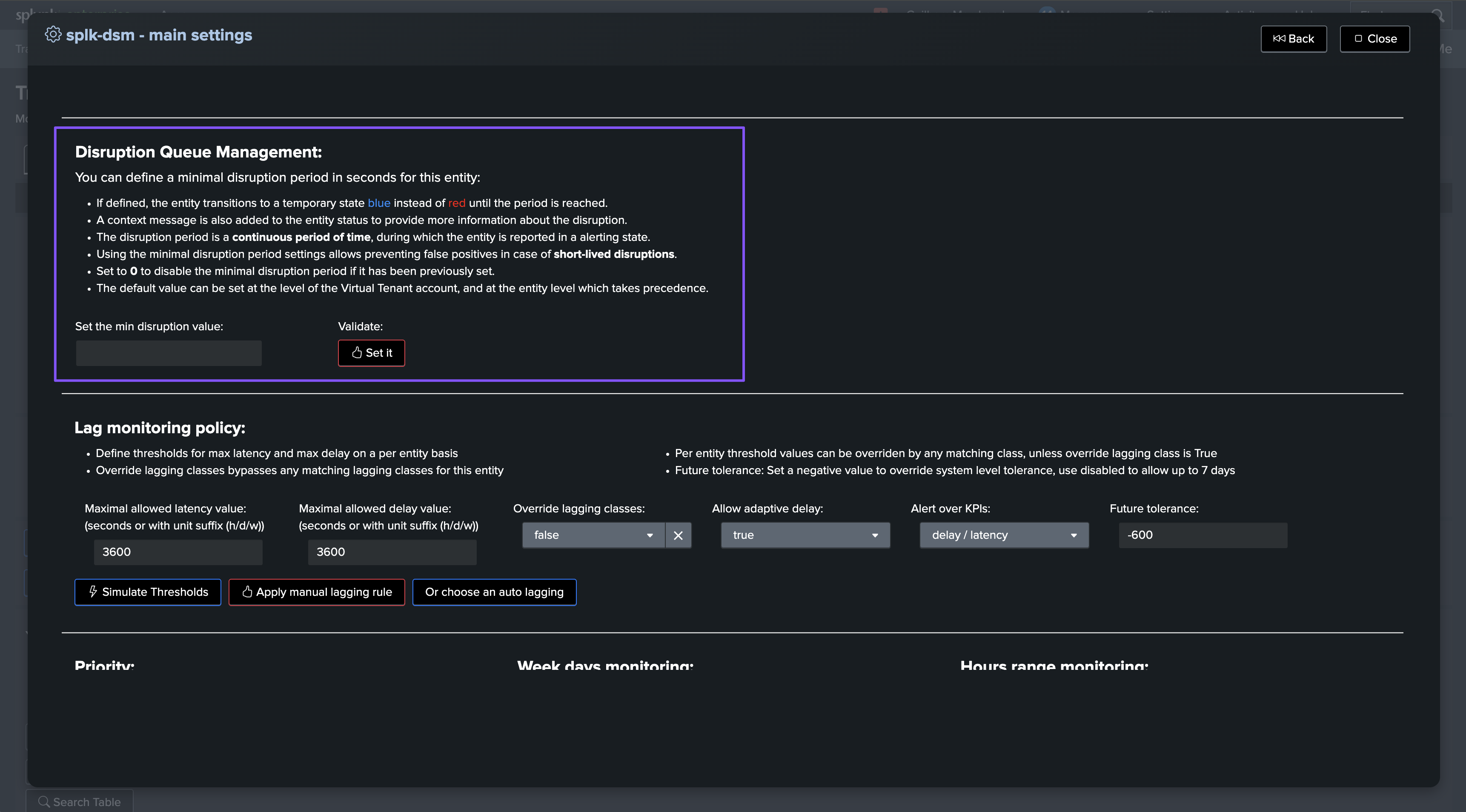Click the thumbs-up Set it button
The image size is (1466, 812).
coord(371,353)
